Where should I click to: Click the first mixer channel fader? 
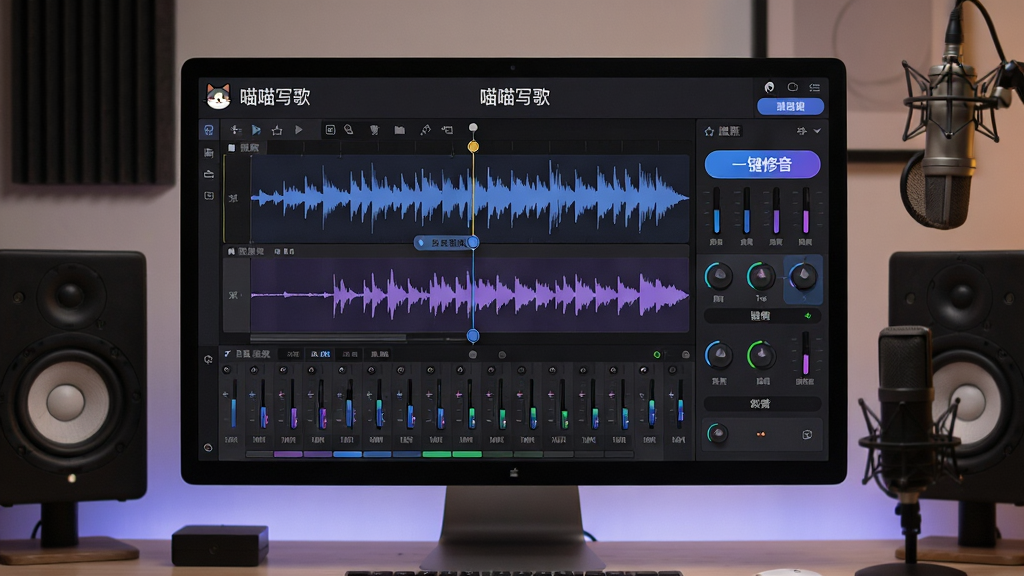pos(234,405)
